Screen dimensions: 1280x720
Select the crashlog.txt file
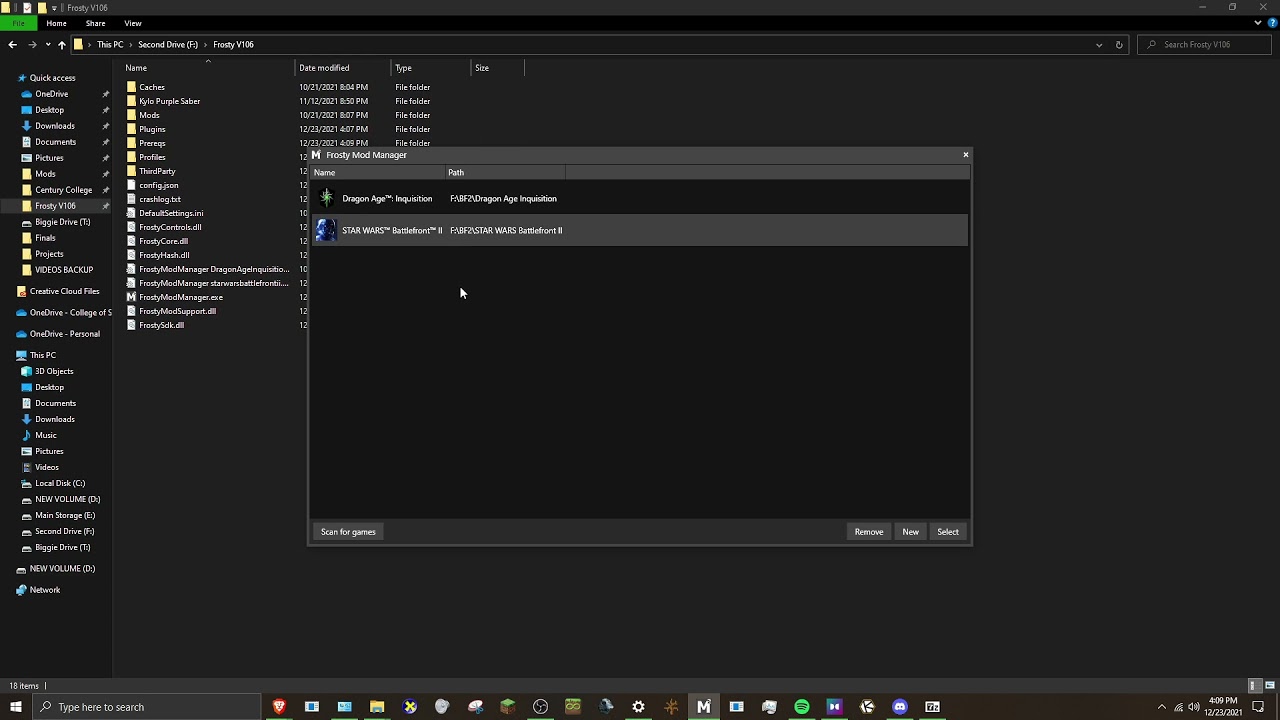pos(159,199)
